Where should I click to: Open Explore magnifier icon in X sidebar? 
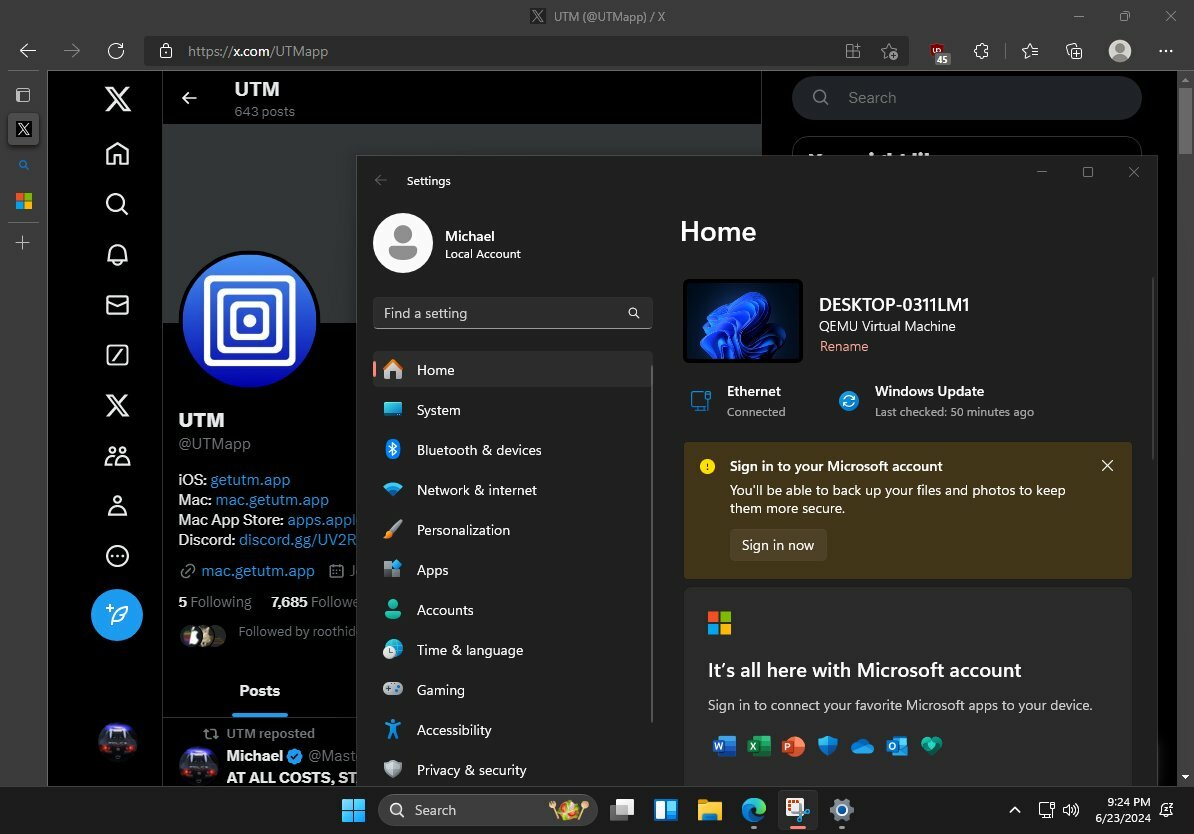click(x=117, y=204)
